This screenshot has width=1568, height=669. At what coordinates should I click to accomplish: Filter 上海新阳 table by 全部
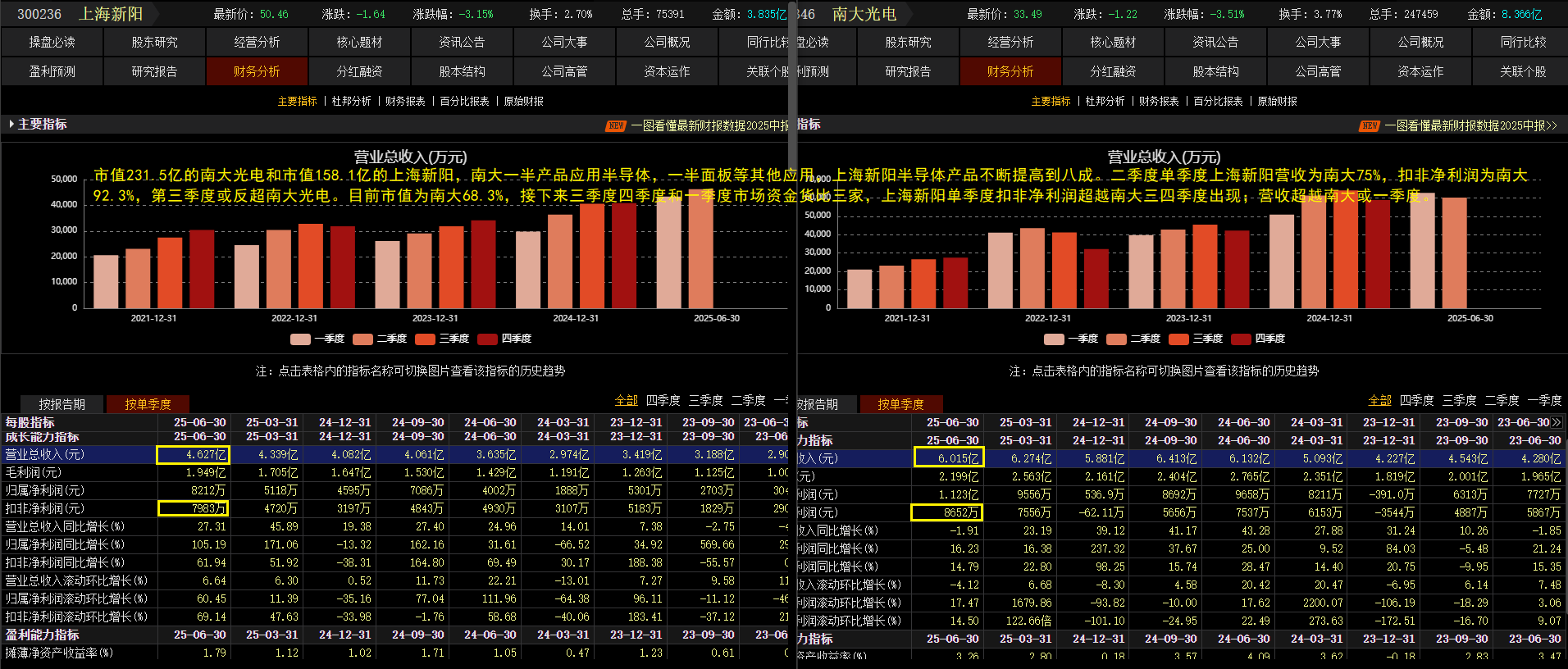point(627,400)
